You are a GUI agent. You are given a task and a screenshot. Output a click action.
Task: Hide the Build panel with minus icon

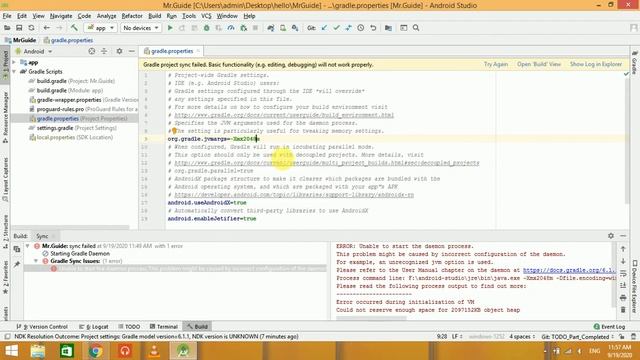tap(623, 236)
